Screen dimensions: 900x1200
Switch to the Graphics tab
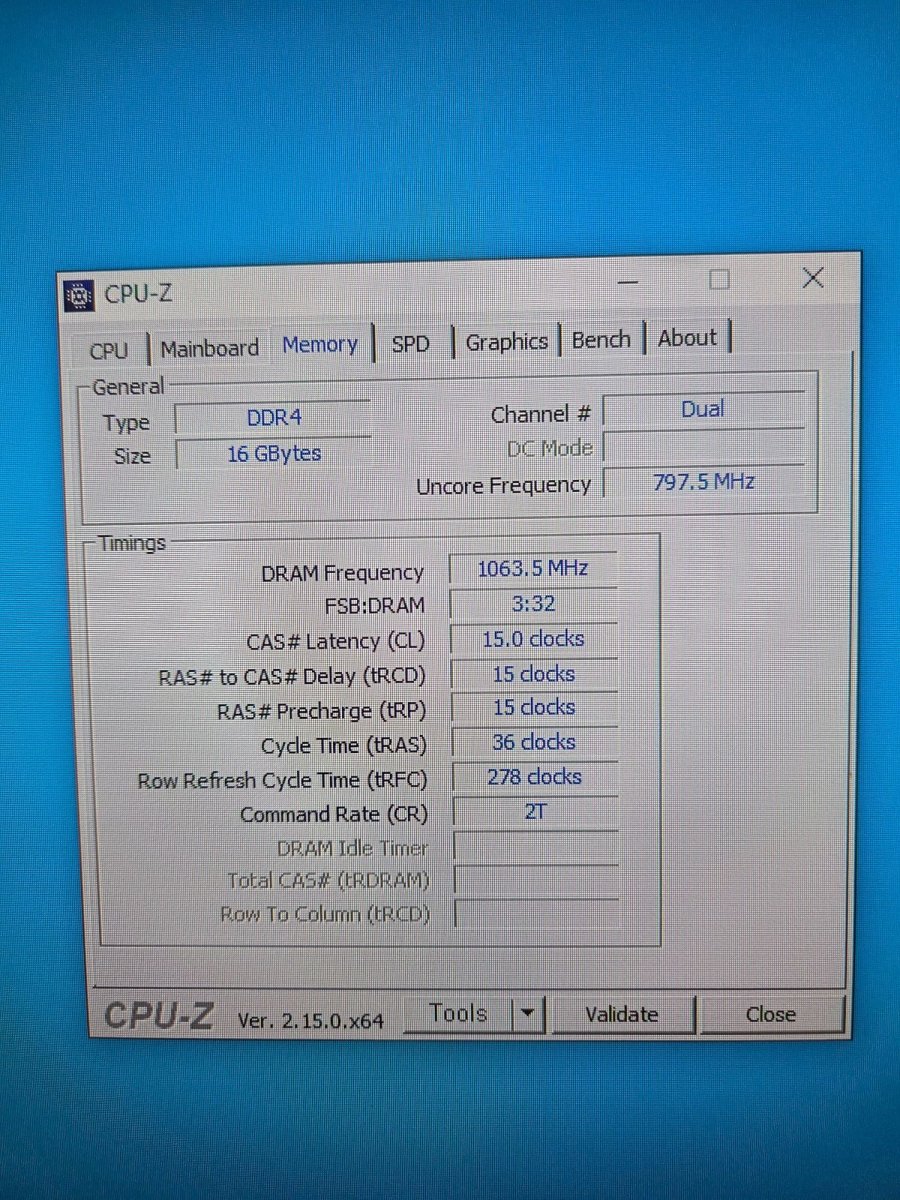(x=506, y=342)
